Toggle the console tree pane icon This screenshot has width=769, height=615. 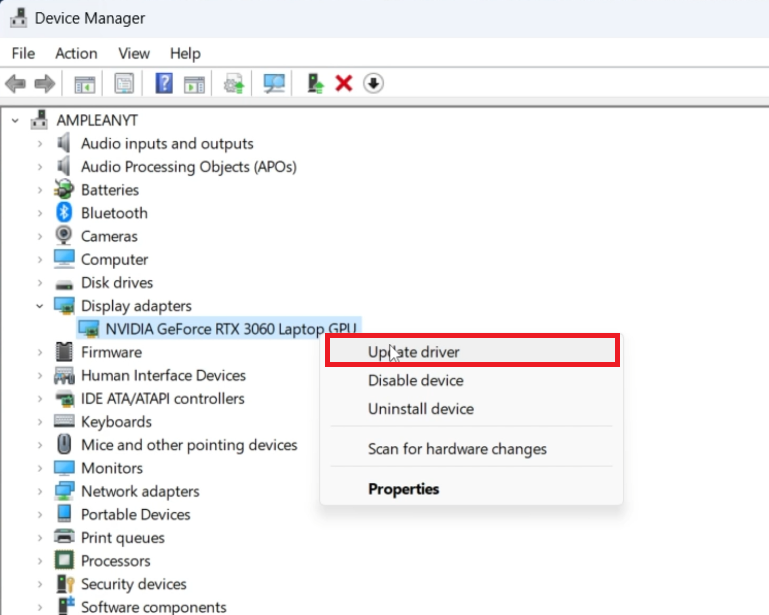pos(84,83)
